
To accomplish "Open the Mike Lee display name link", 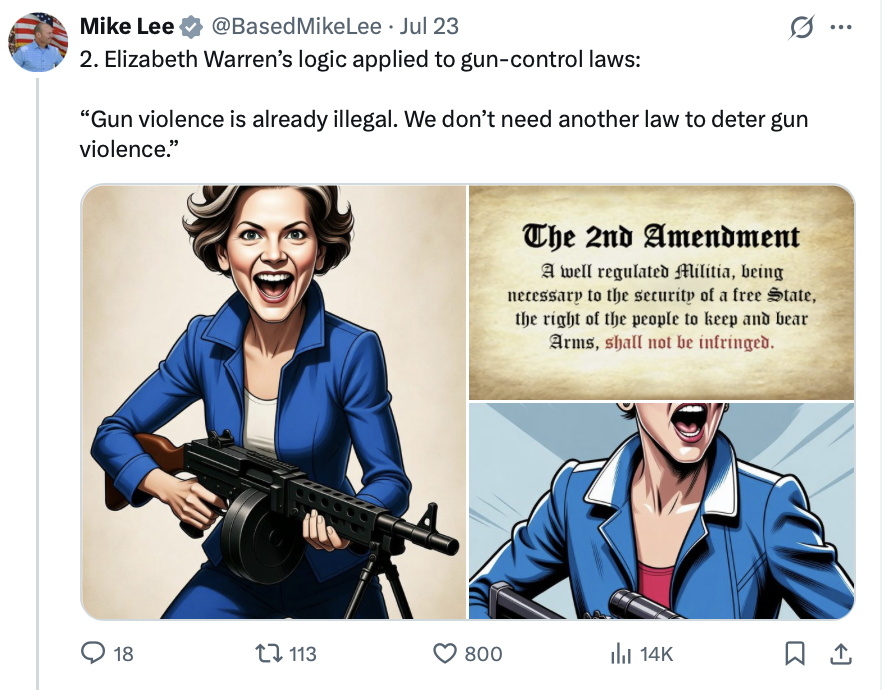I will (x=127, y=26).
